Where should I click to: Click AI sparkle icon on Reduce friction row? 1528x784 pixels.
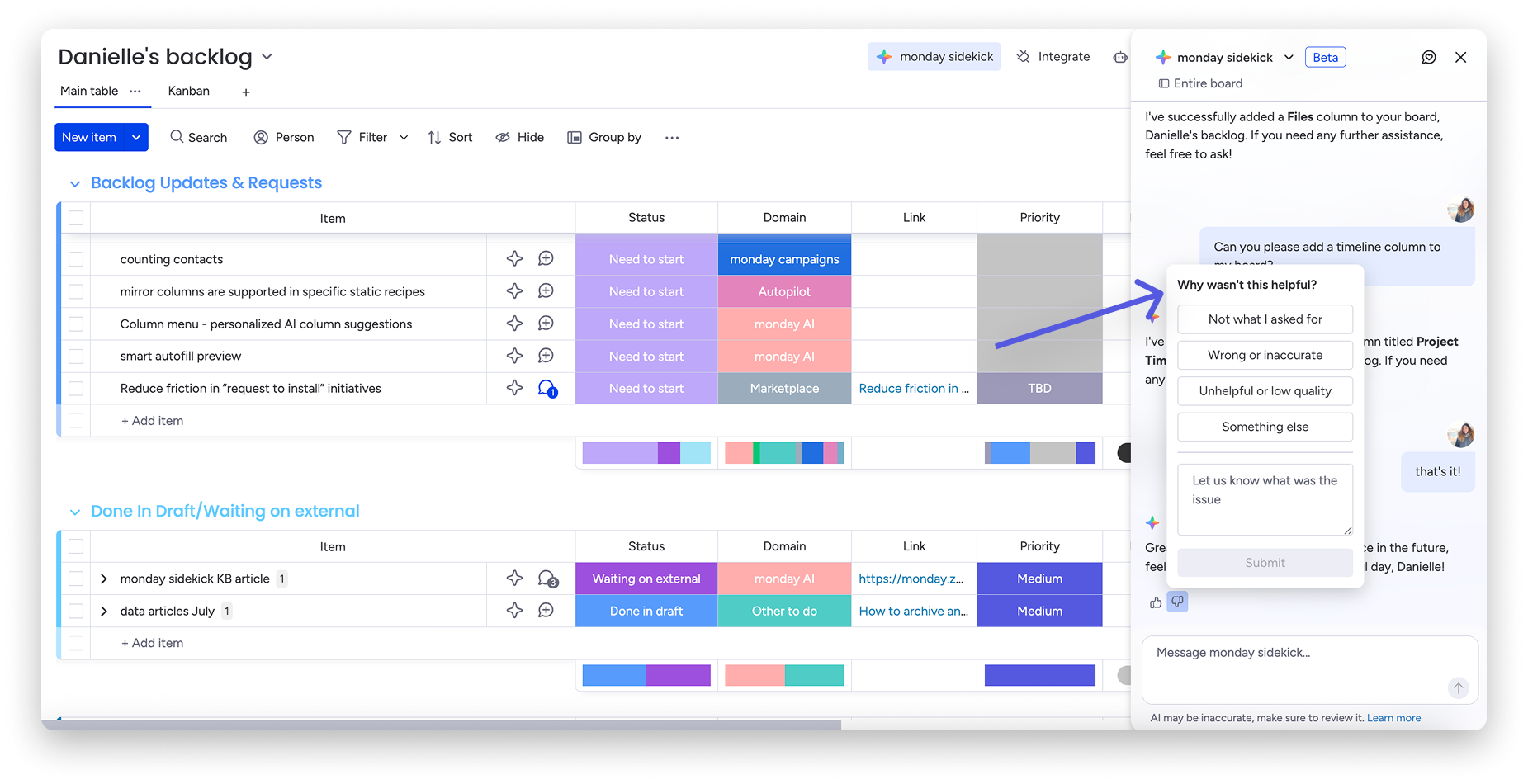tap(514, 388)
